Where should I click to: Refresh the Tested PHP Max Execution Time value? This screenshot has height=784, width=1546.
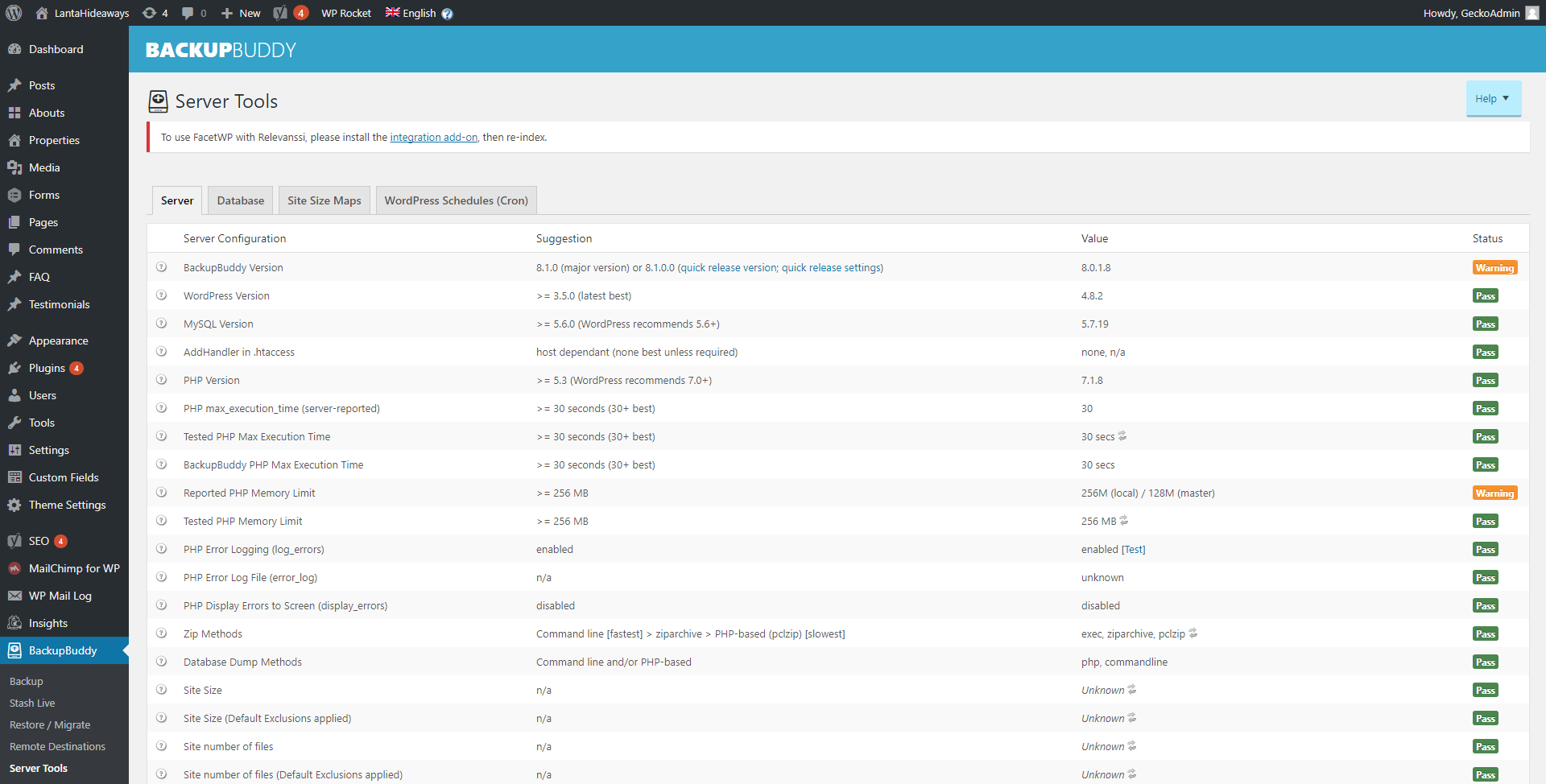click(x=1122, y=436)
